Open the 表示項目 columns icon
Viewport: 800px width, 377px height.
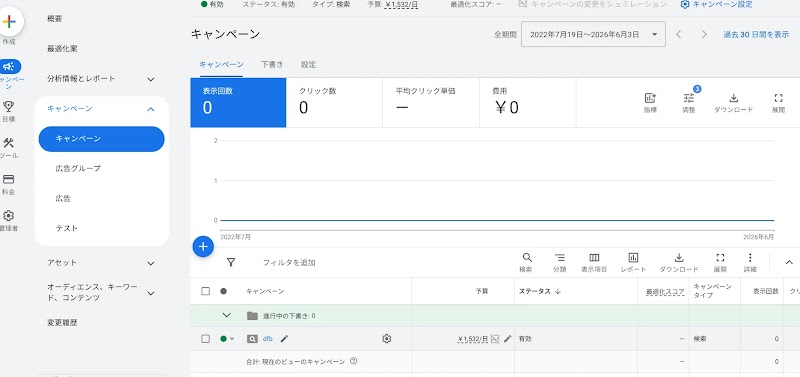click(x=594, y=258)
